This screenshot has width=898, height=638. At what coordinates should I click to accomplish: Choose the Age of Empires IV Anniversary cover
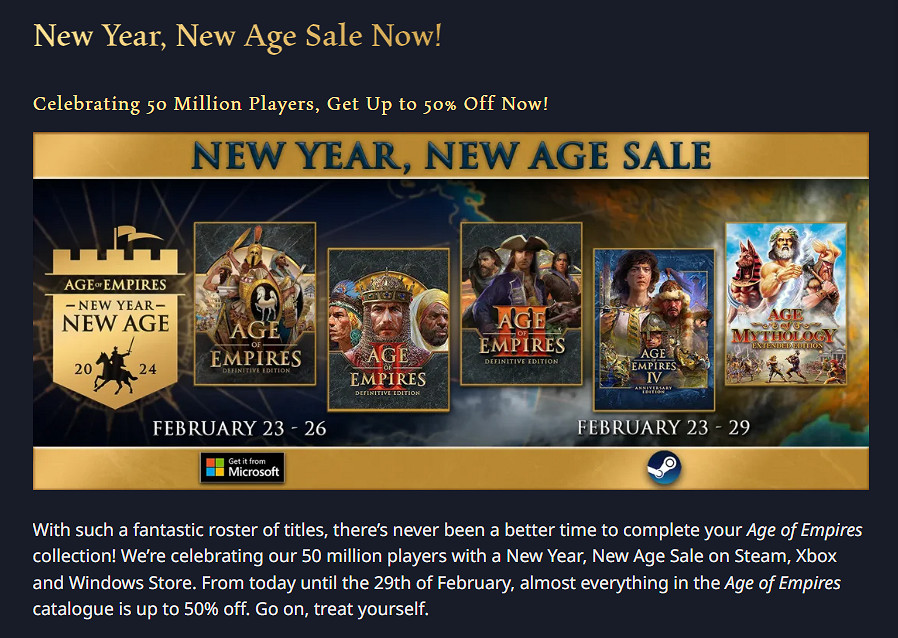click(x=654, y=330)
